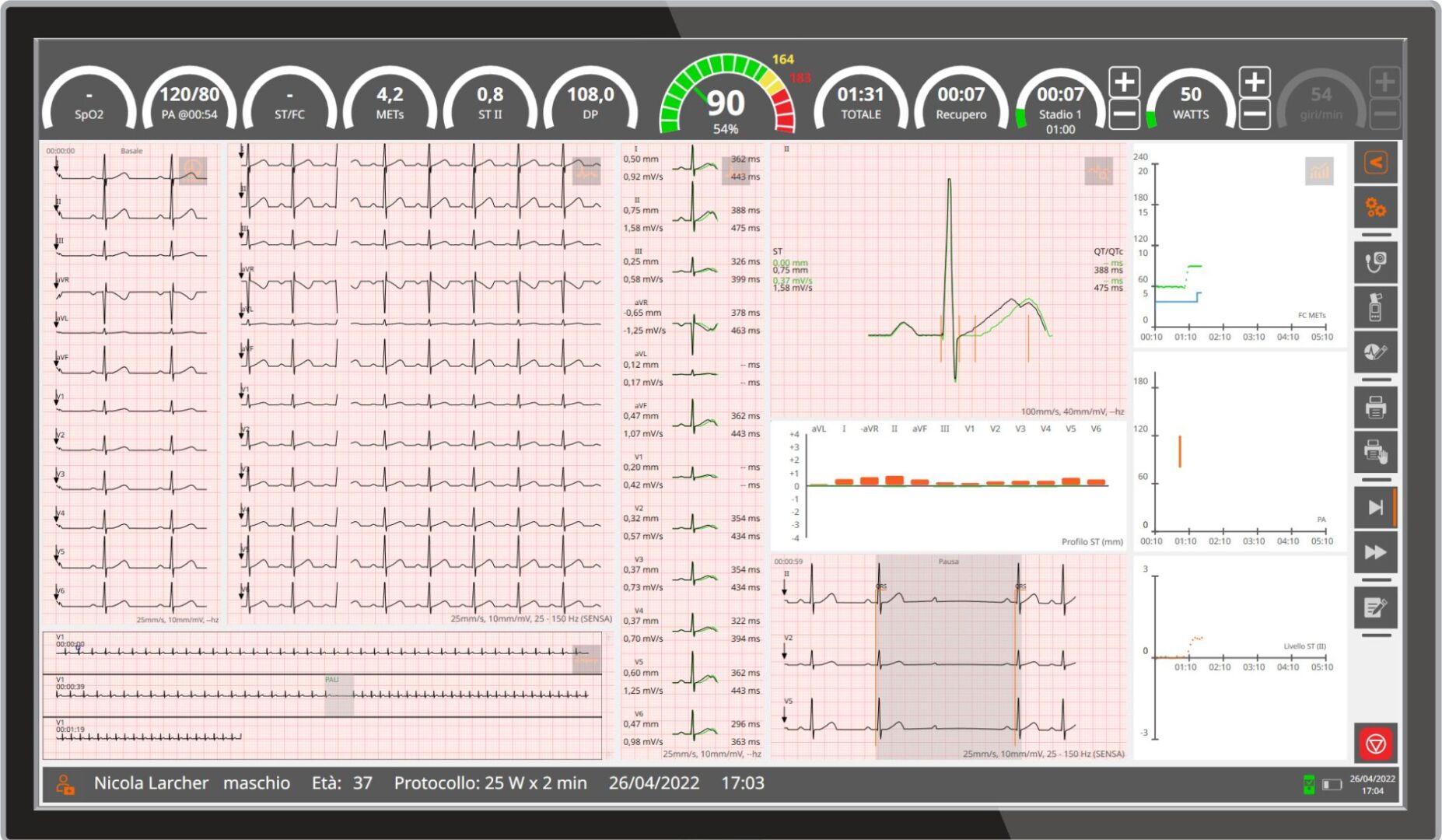Click the battery level indicator

click(x=1332, y=785)
